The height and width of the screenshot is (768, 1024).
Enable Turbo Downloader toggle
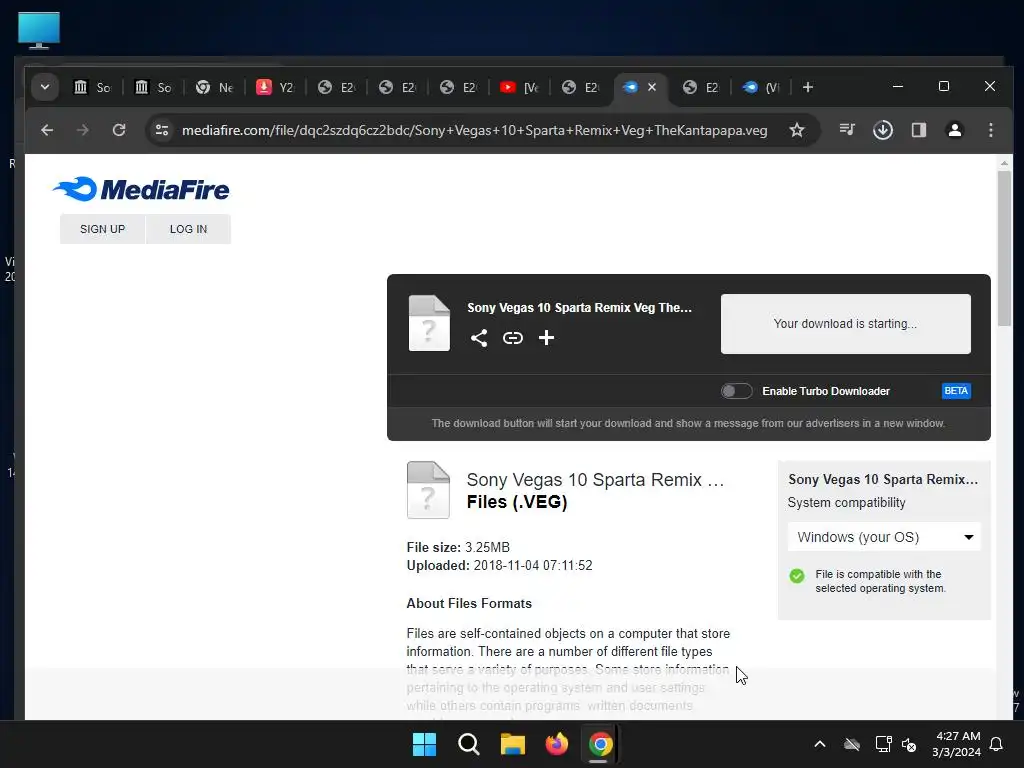click(x=736, y=391)
